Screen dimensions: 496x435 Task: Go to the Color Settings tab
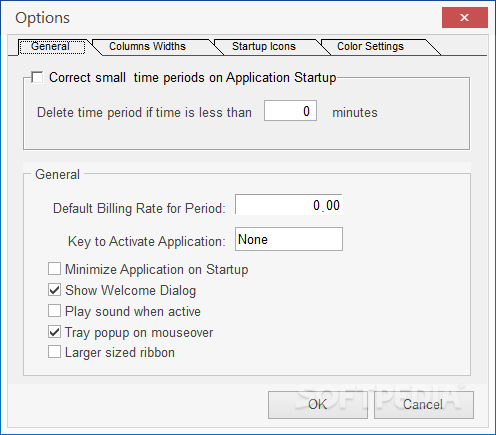coord(370,46)
